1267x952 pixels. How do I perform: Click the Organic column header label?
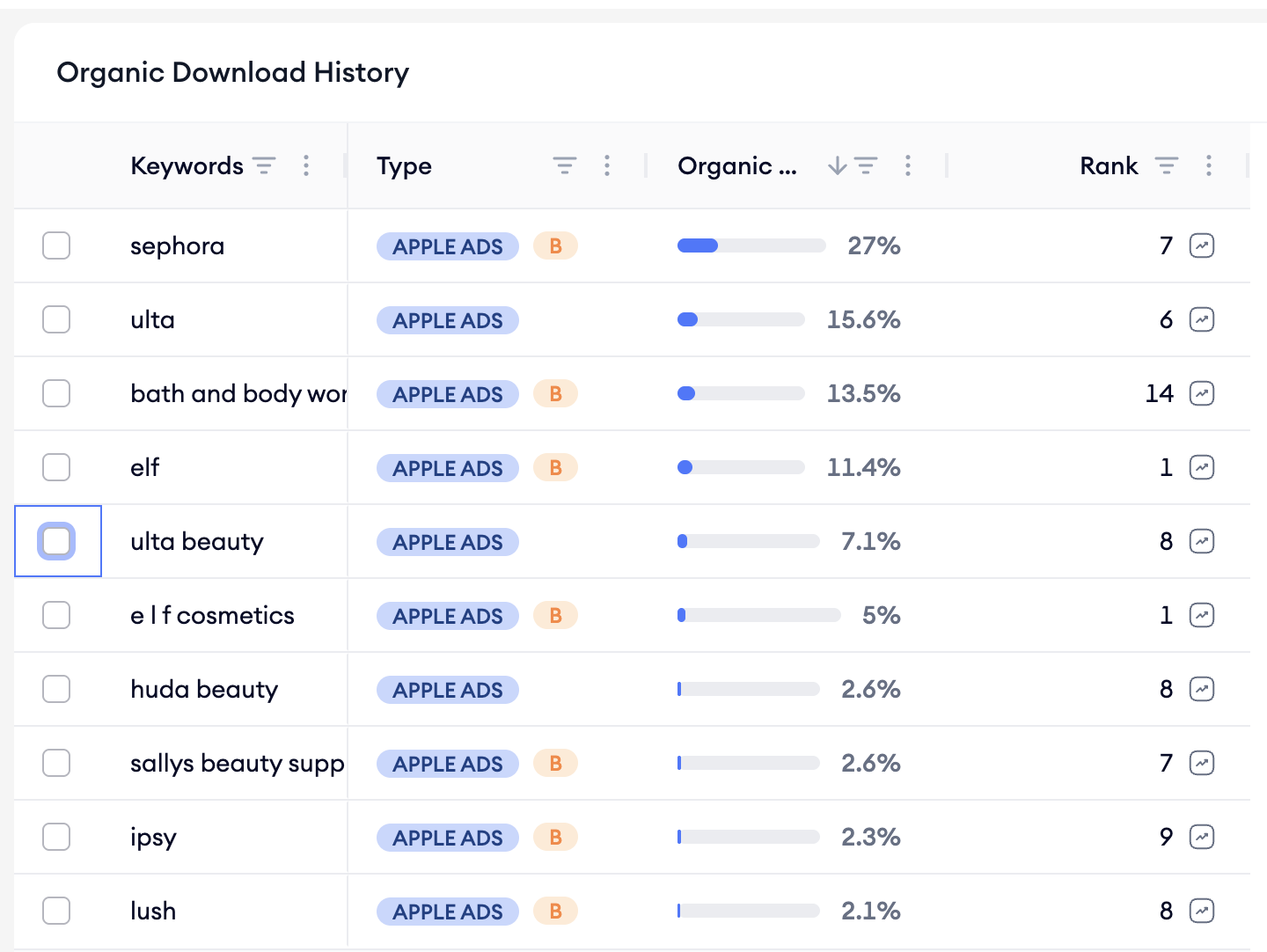[736, 165]
